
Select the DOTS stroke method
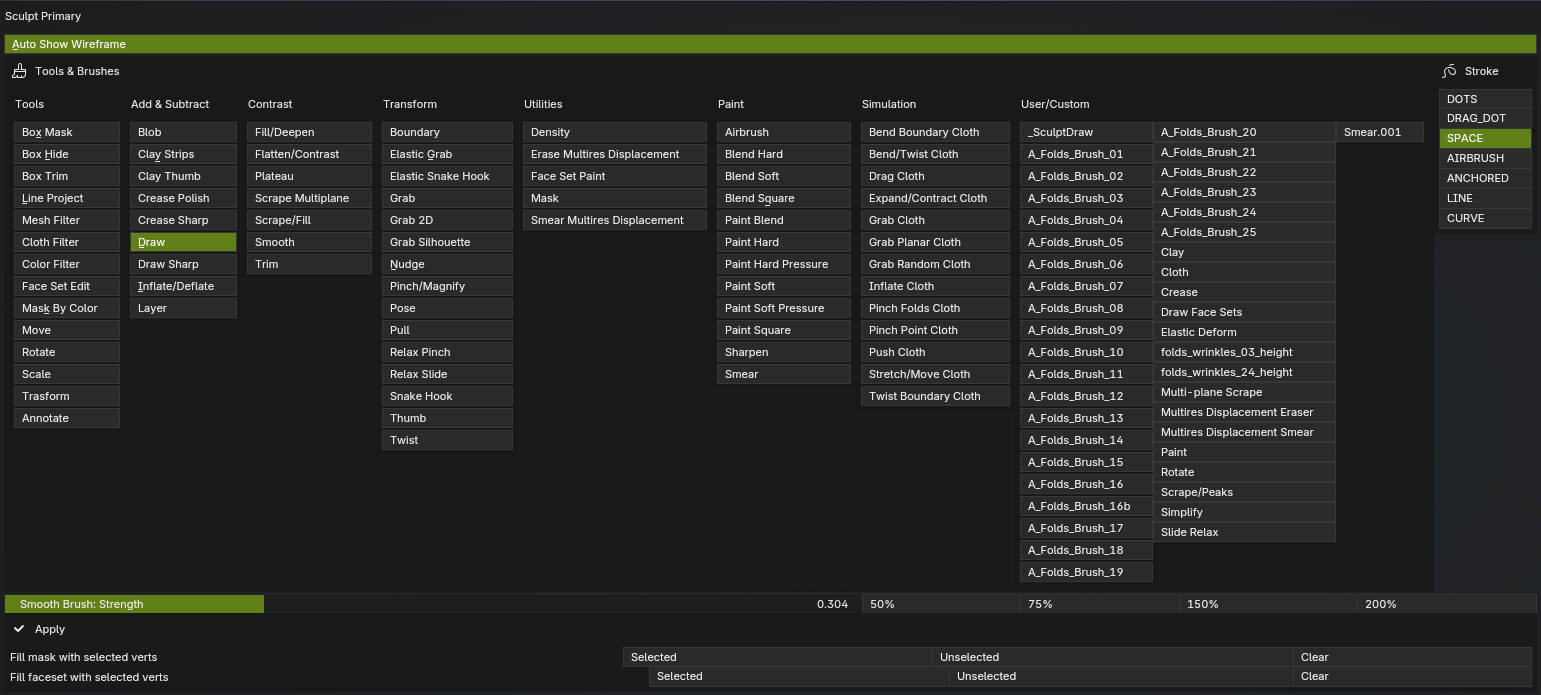point(1485,99)
